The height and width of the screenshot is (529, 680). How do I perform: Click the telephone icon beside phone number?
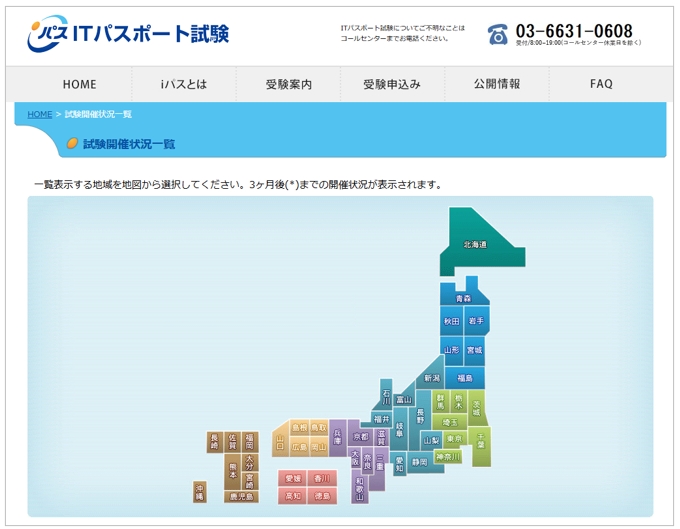pyautogui.click(x=497, y=34)
